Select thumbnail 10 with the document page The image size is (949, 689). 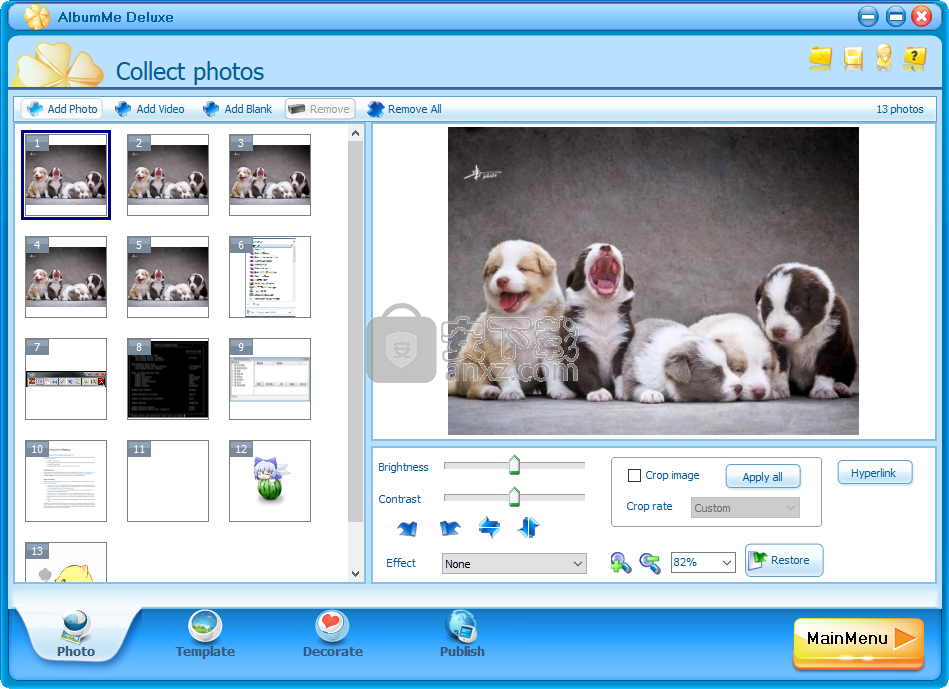(x=66, y=481)
